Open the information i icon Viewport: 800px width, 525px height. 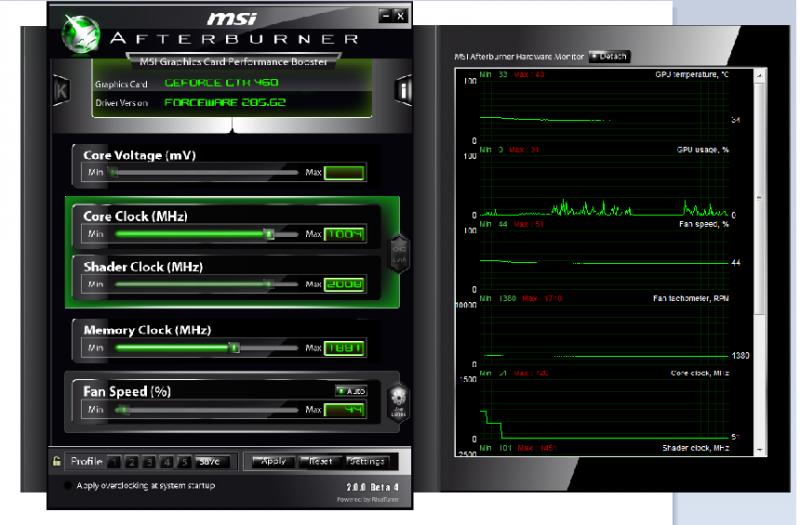pos(404,90)
